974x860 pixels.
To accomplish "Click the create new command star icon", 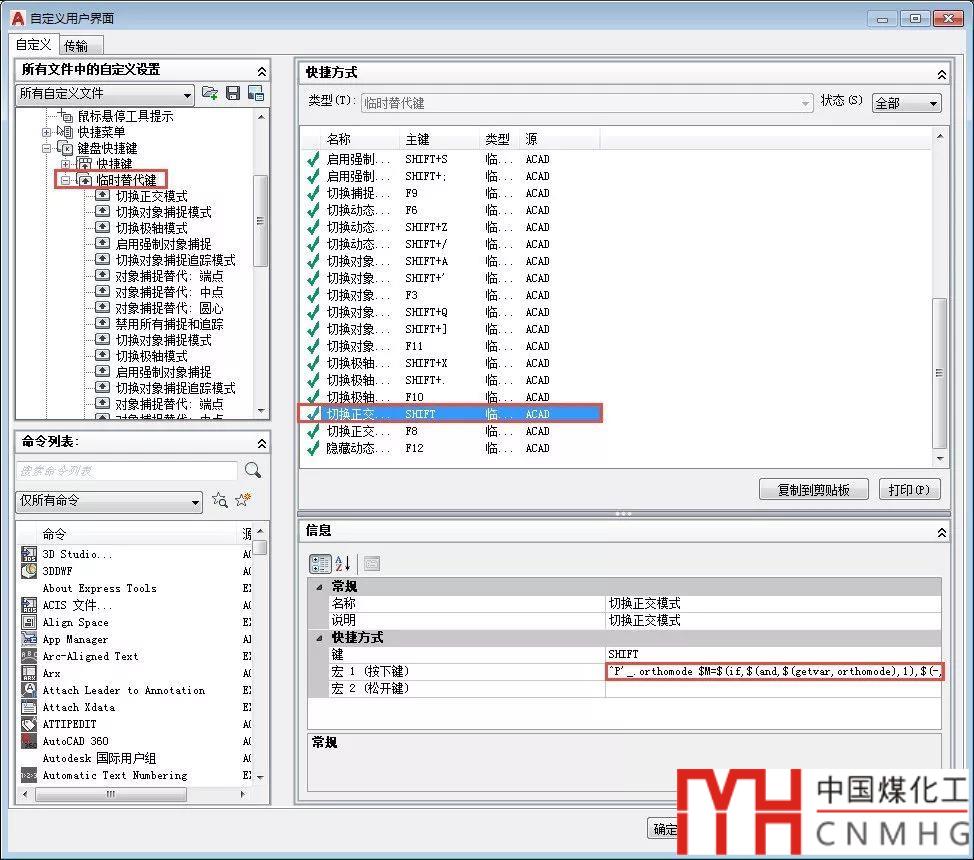I will pyautogui.click(x=243, y=500).
